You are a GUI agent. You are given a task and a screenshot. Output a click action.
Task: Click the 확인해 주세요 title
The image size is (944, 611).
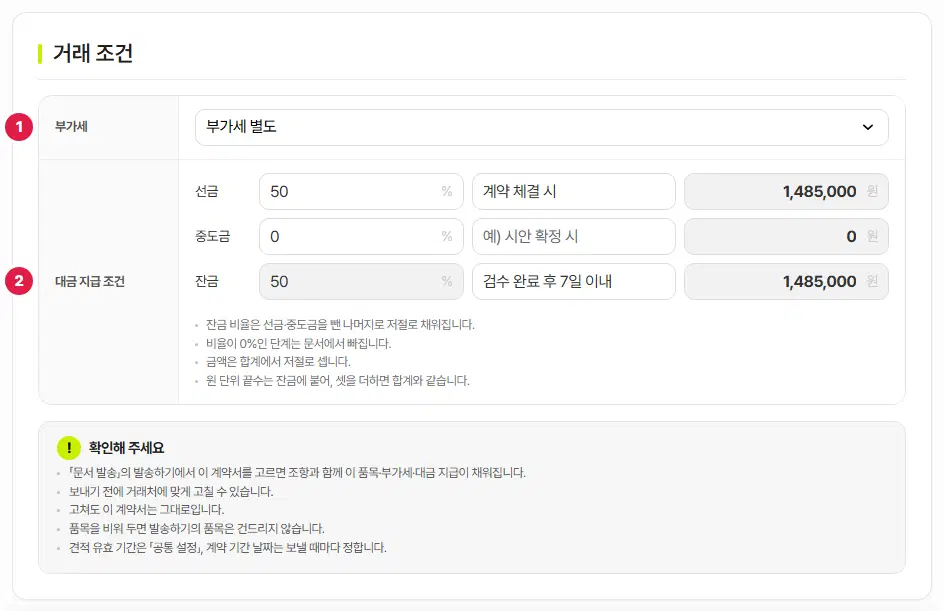click(126, 447)
